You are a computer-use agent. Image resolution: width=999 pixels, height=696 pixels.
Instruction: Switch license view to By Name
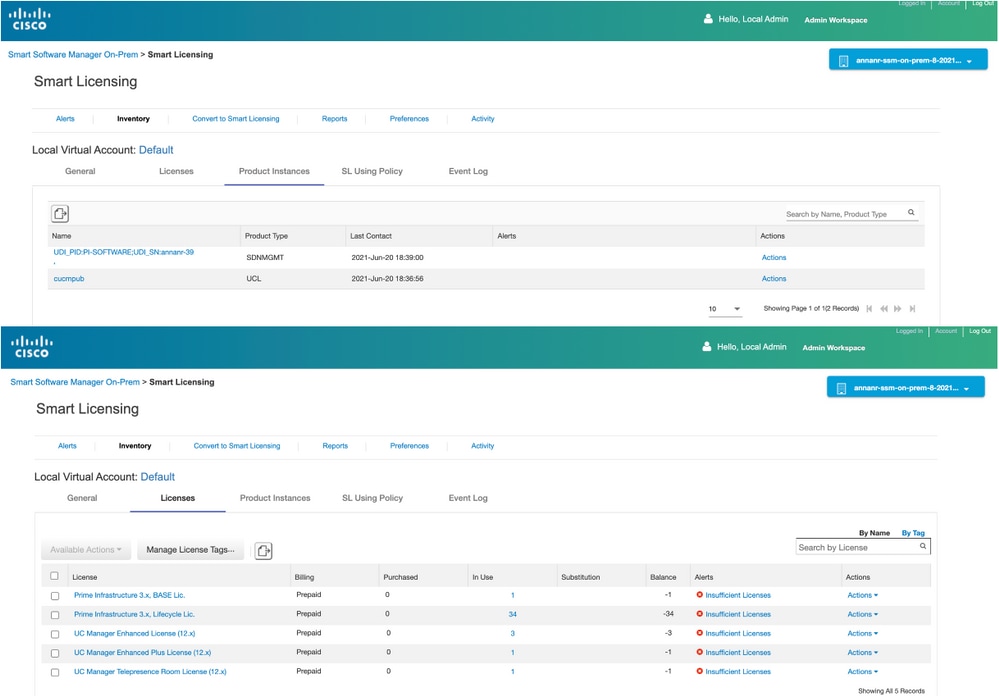tap(873, 533)
